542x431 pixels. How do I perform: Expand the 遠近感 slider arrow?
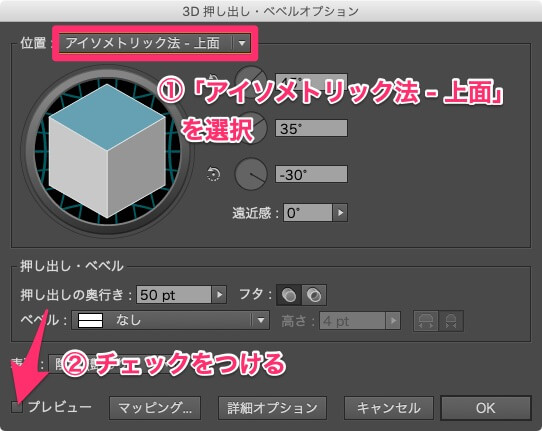[x=340, y=213]
